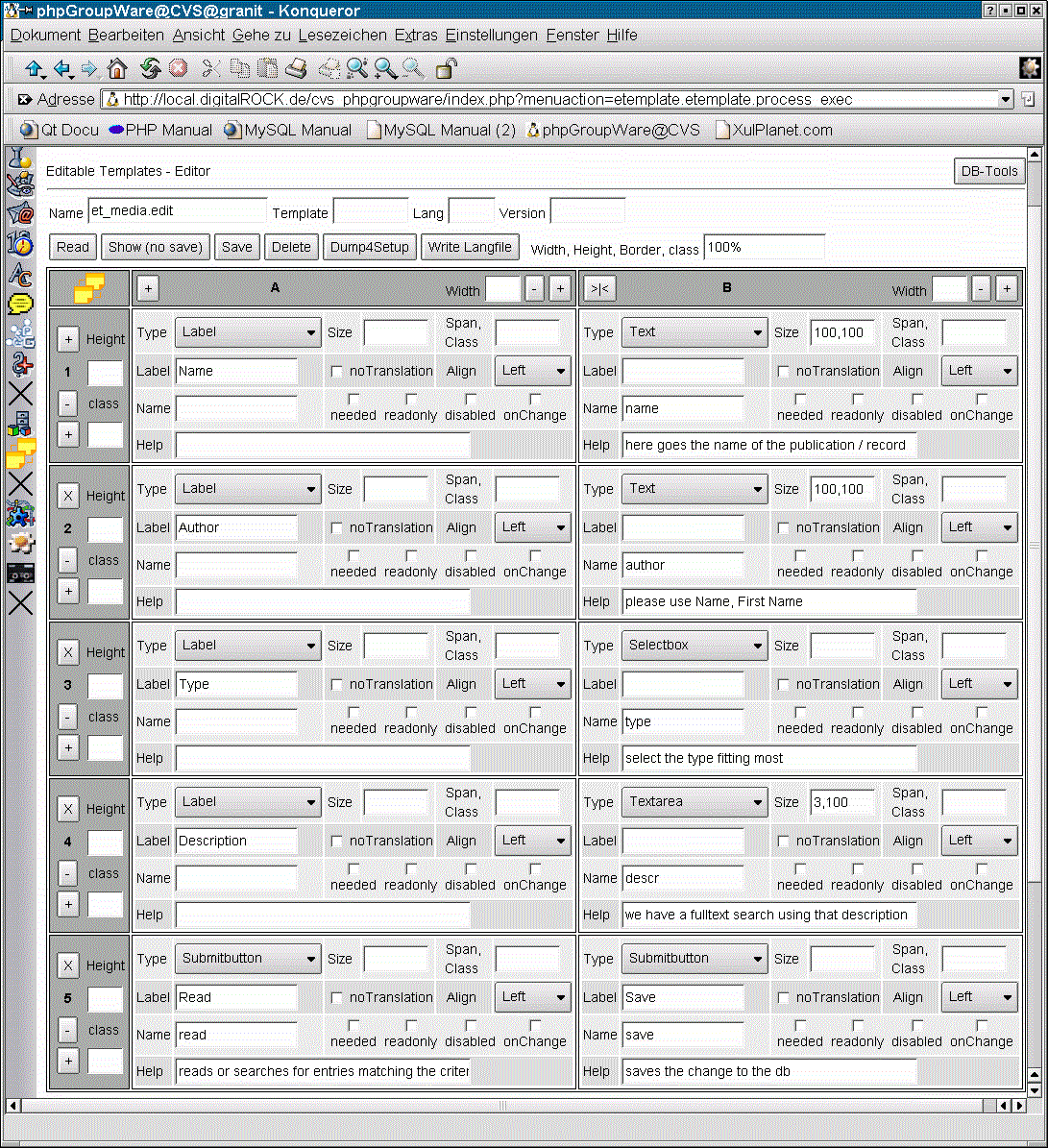Enable noTranslation for the Author label cell
Screen dimensions: 1048x1148
click(336, 527)
